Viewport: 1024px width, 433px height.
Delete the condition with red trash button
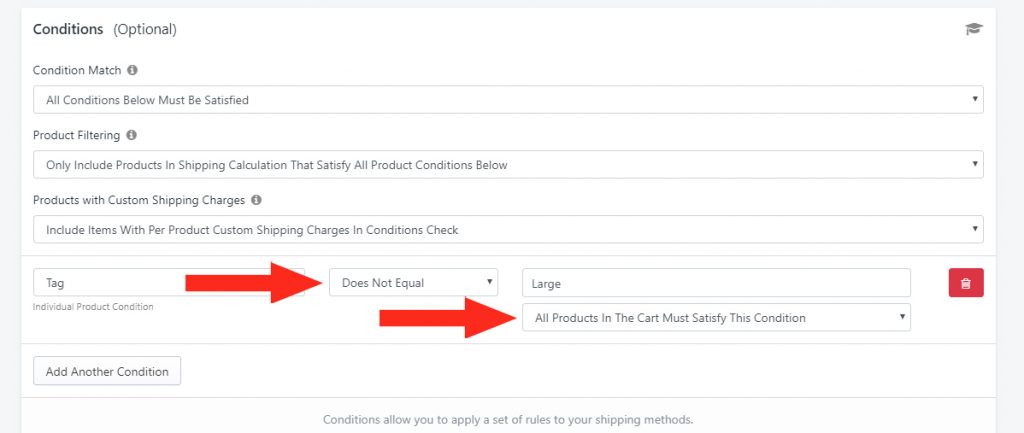pyautogui.click(x=966, y=283)
